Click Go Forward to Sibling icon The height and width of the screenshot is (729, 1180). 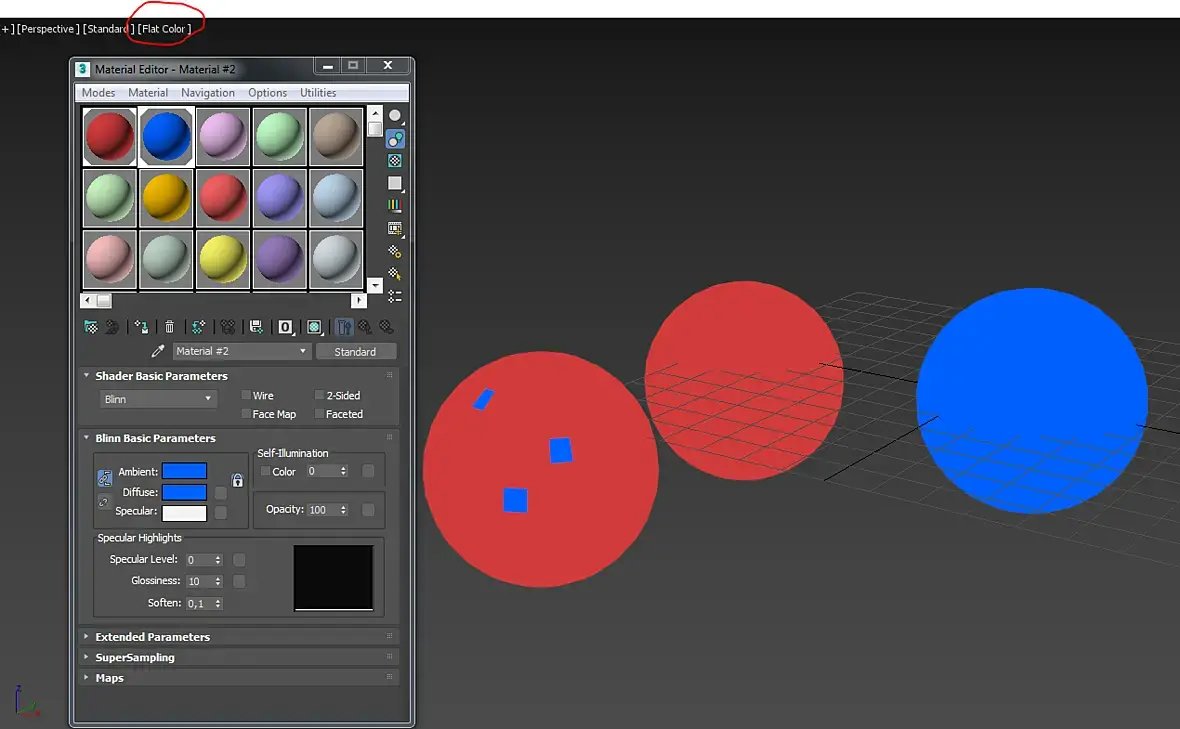coord(386,327)
